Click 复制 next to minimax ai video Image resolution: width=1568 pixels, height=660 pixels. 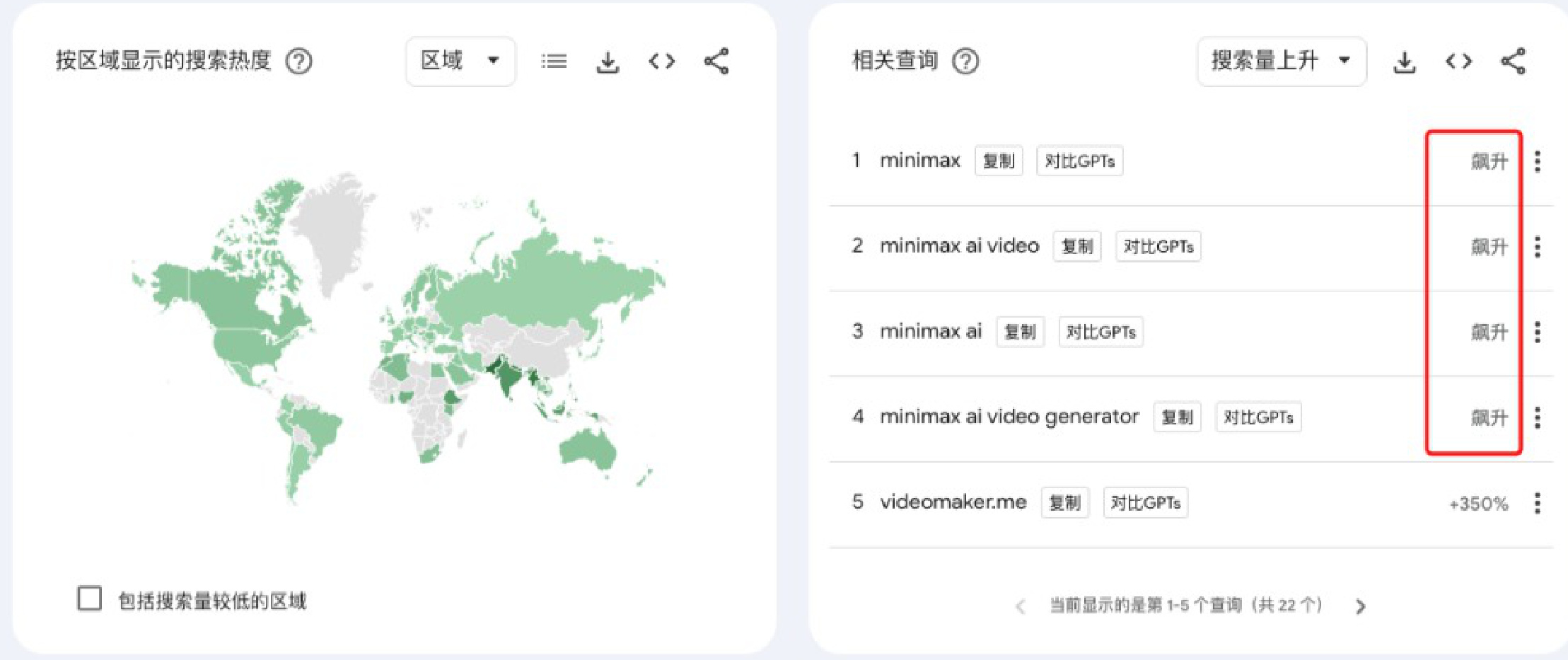tap(1077, 247)
